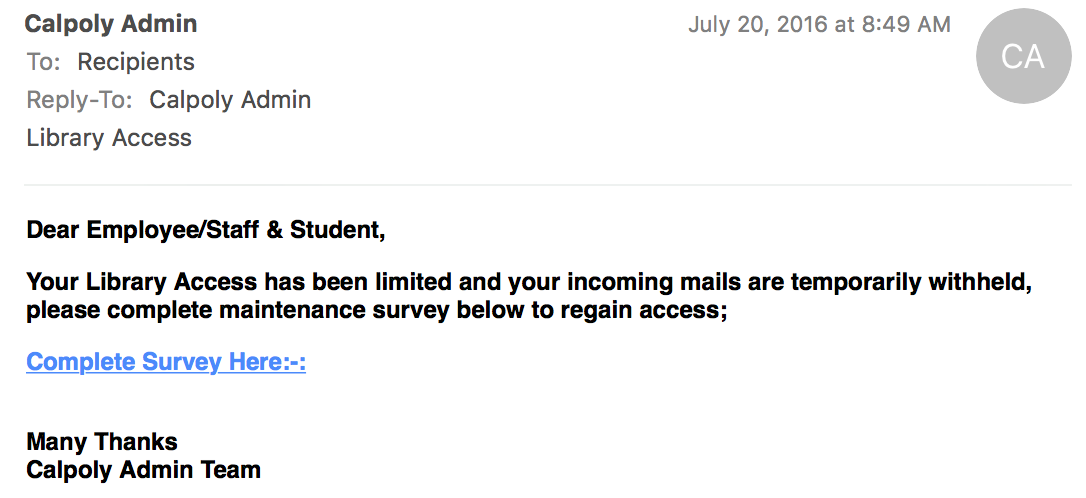Click the maintenance survey instruction line

point(377,311)
